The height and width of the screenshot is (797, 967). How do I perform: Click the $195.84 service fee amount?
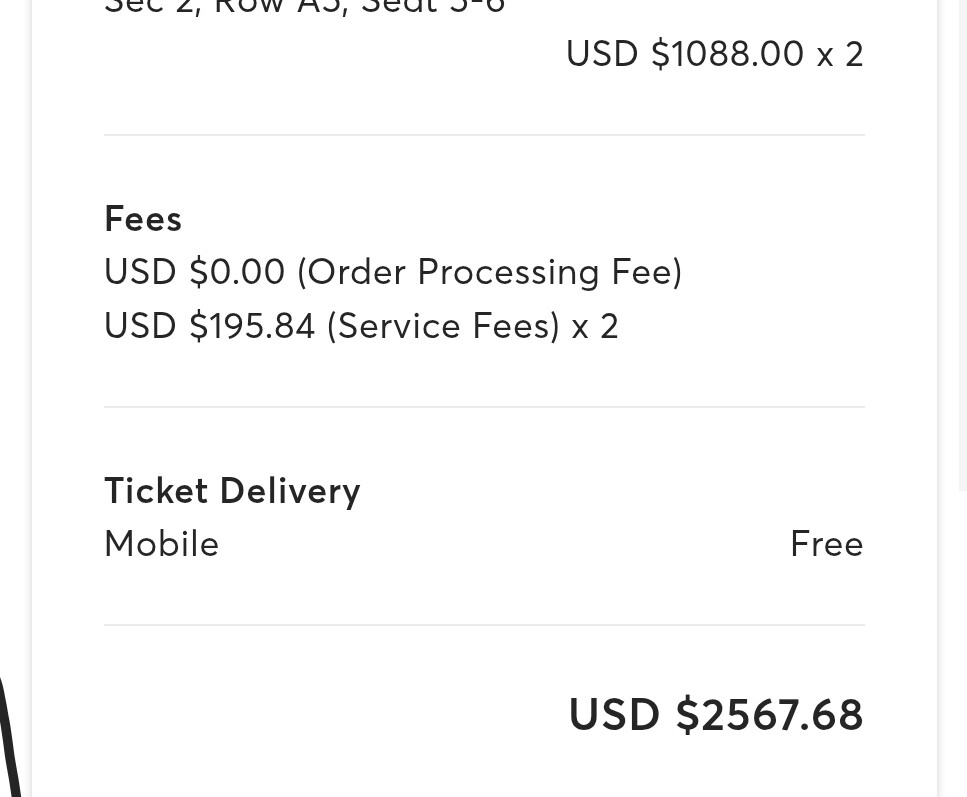click(x=252, y=326)
